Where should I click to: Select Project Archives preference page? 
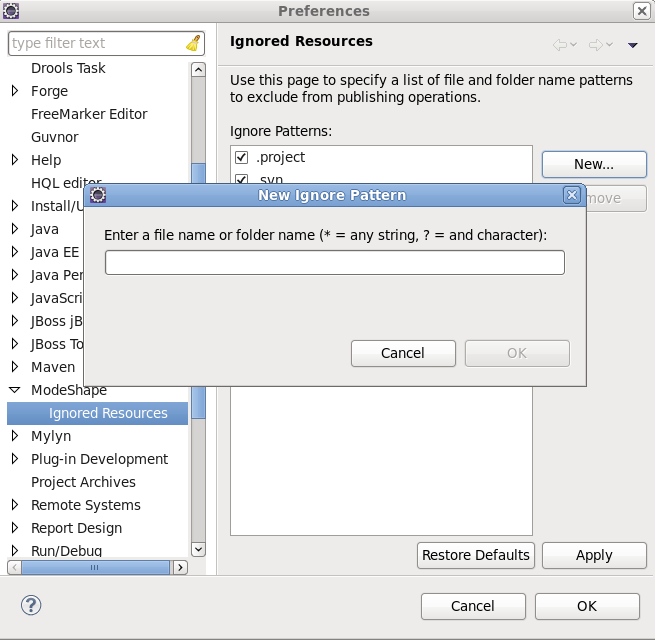83,482
